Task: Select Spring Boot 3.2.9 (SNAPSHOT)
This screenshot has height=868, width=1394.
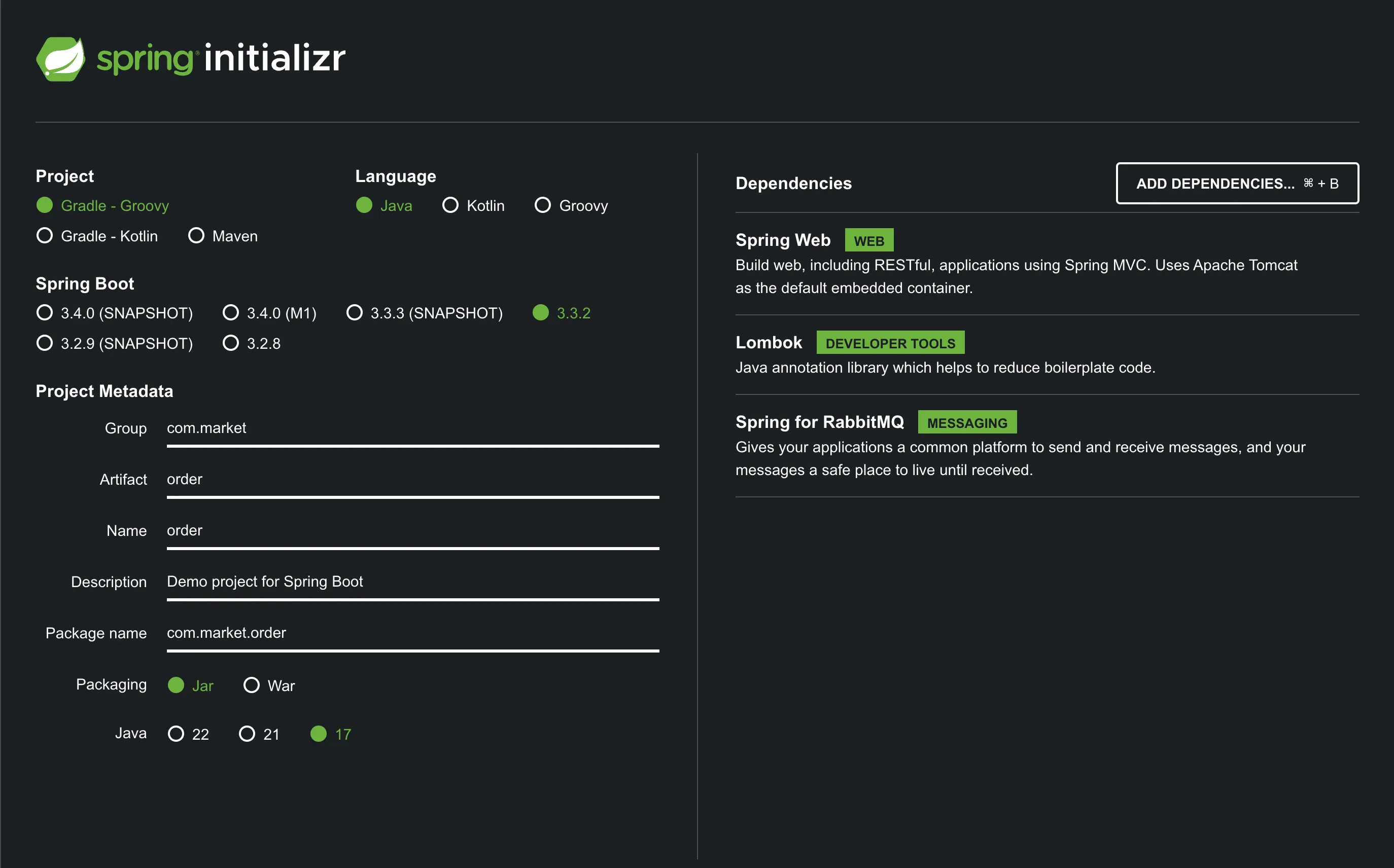Action: click(45, 343)
